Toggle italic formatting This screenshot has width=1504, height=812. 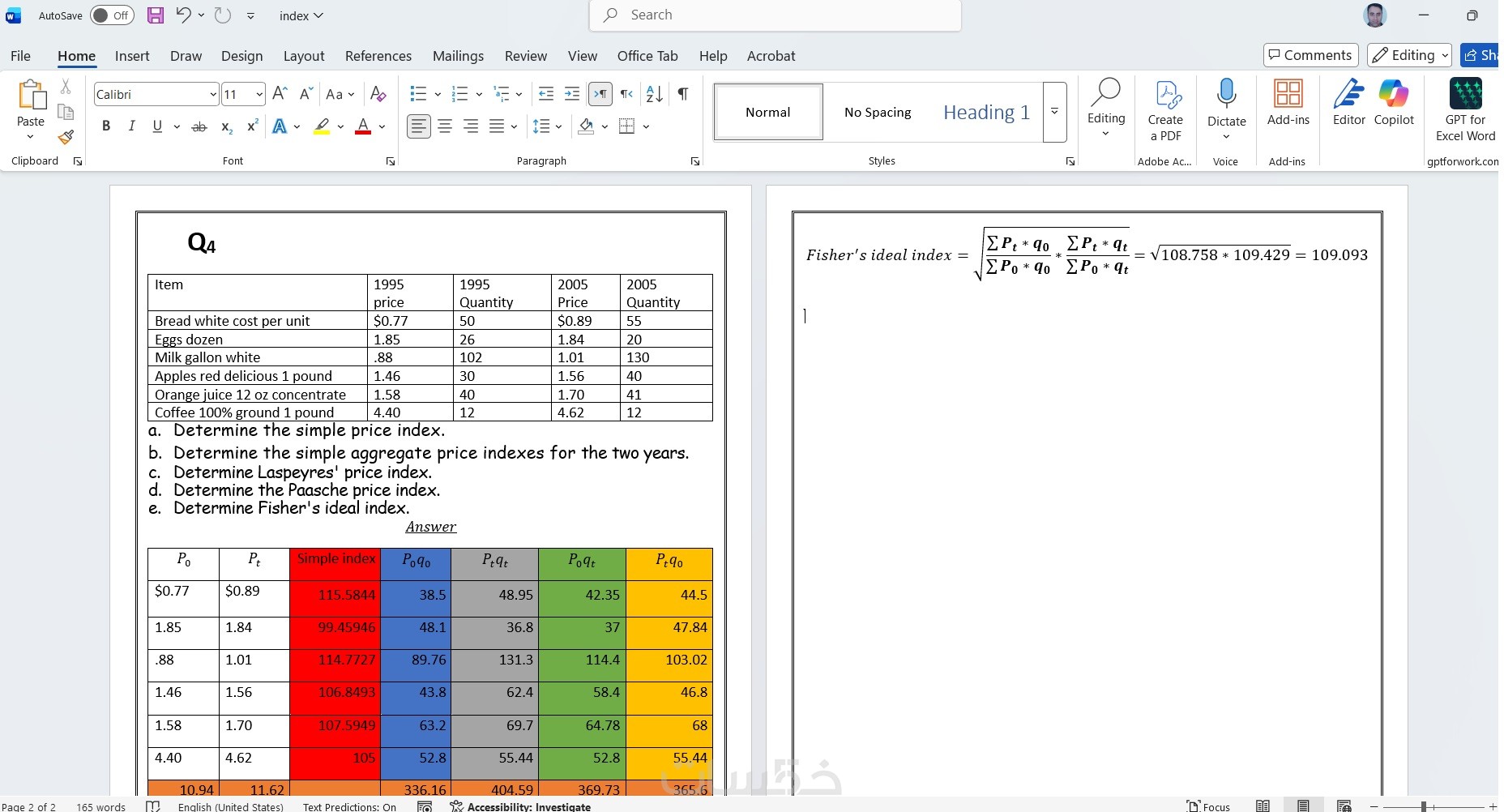click(x=131, y=126)
